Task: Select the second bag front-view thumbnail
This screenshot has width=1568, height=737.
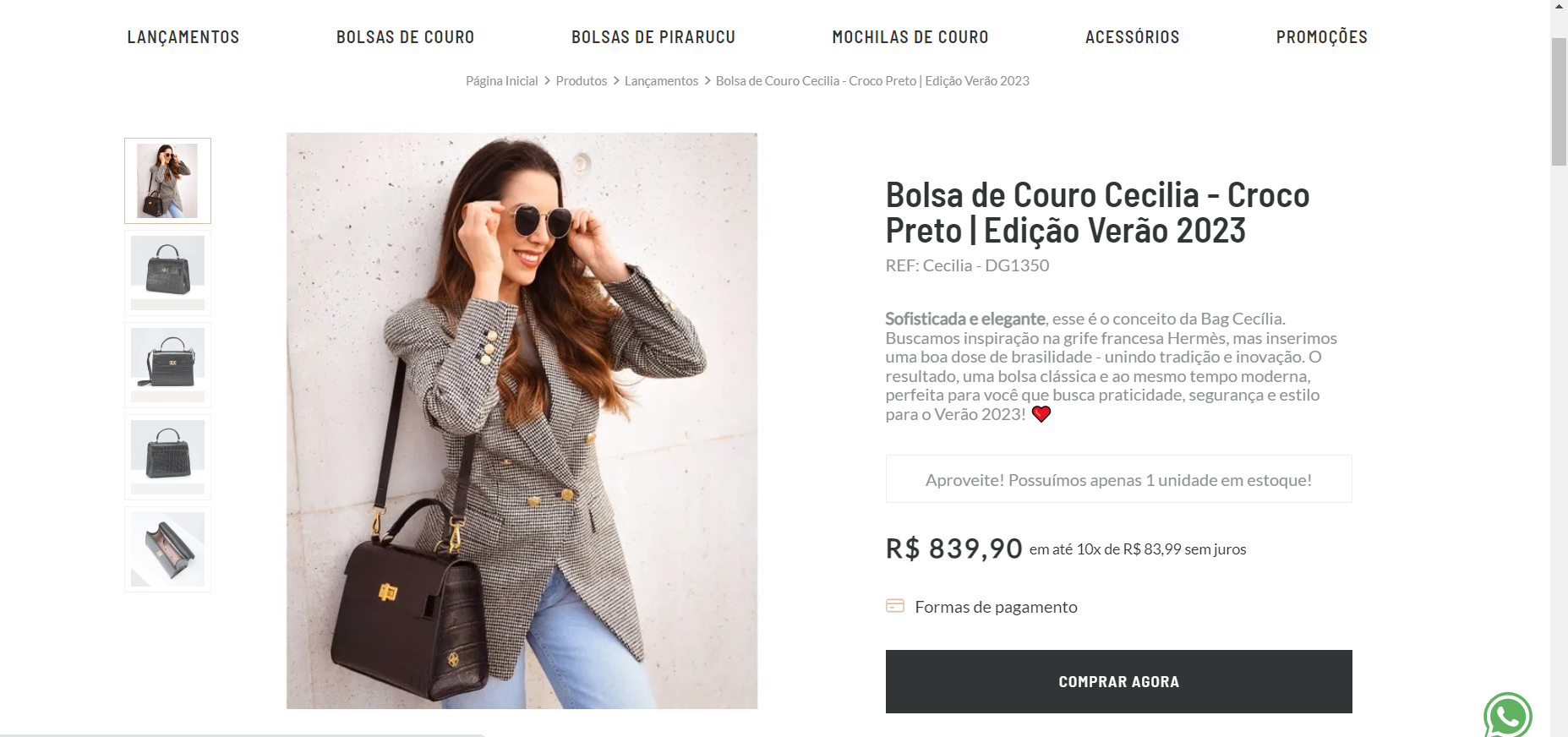Action: point(167,273)
